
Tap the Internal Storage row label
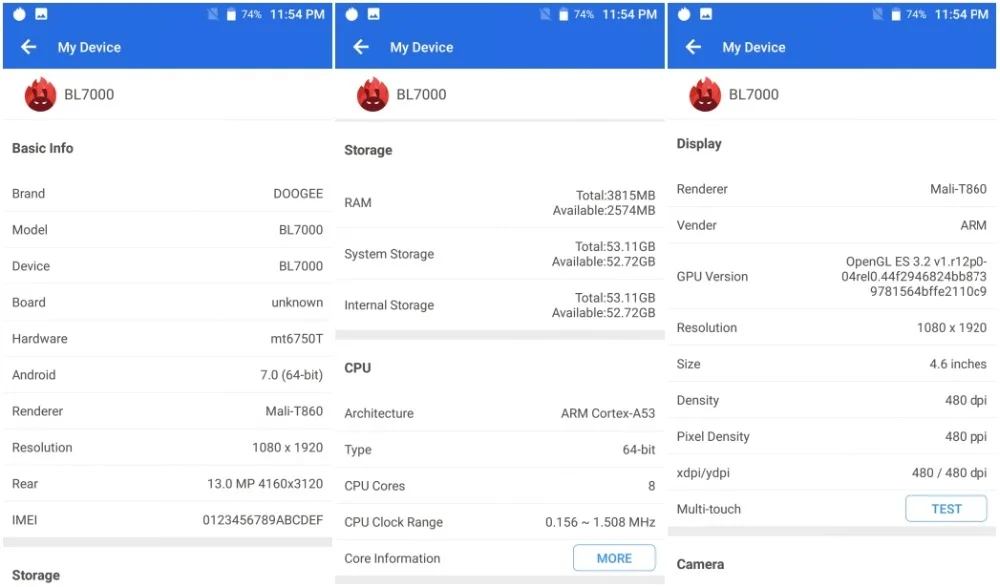coord(389,305)
